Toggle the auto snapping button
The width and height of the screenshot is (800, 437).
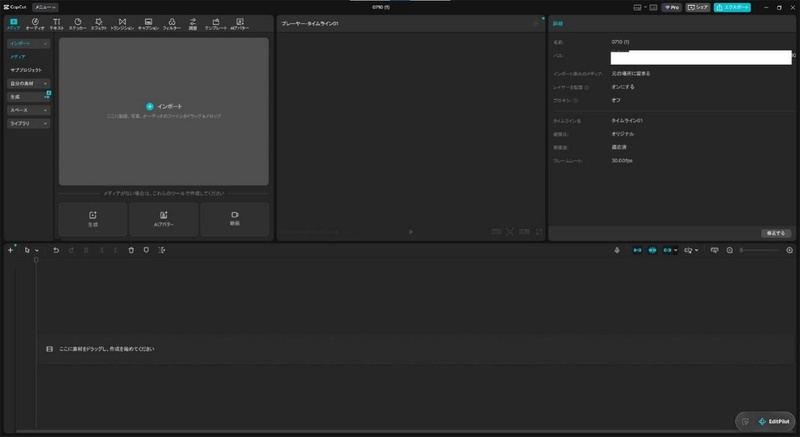coord(652,250)
